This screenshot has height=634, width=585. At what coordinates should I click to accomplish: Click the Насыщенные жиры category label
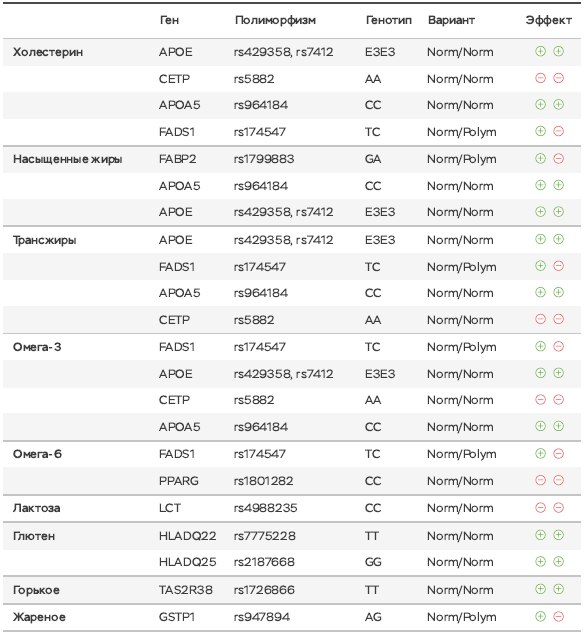(68, 159)
